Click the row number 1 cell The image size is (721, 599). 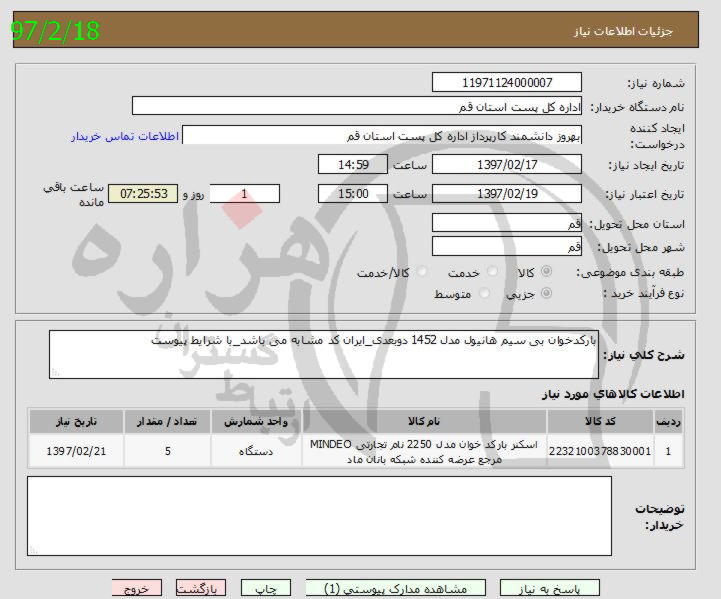pos(669,451)
